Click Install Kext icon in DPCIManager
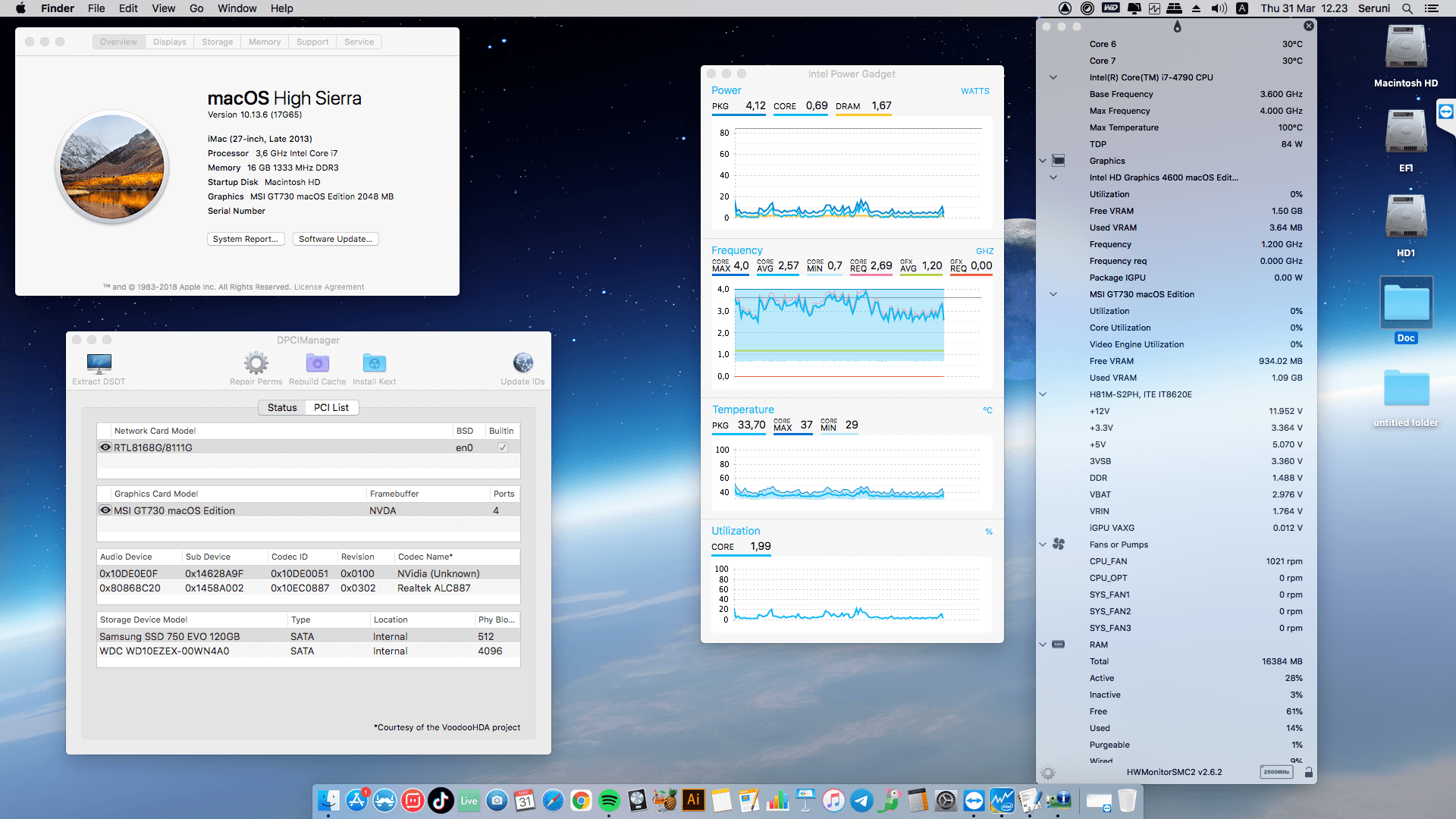 tap(374, 363)
